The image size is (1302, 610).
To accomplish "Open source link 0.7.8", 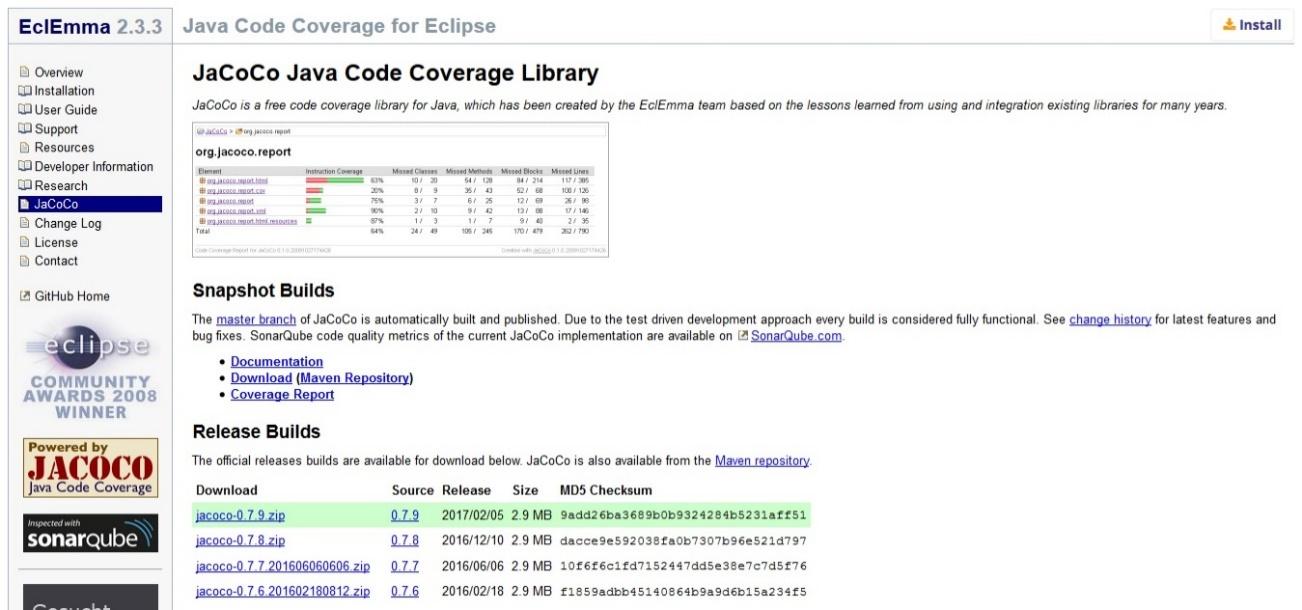I will (405, 541).
